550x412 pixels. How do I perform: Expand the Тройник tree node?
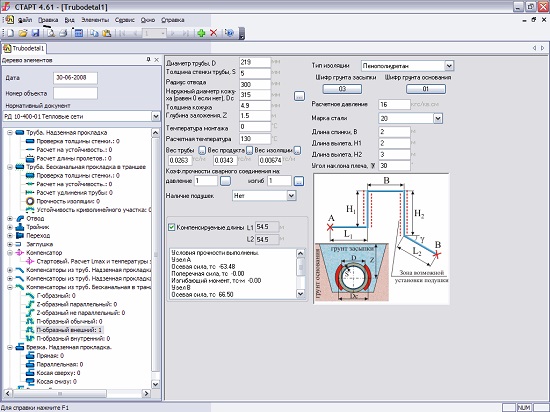pos(10,227)
